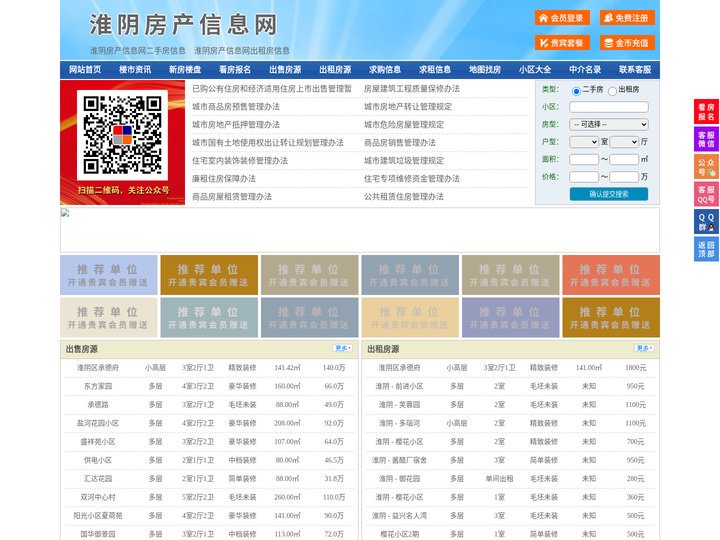Screen dimensions: 720x540
Task: Open the 金币充值 coin recharge button
Action: coord(627,43)
